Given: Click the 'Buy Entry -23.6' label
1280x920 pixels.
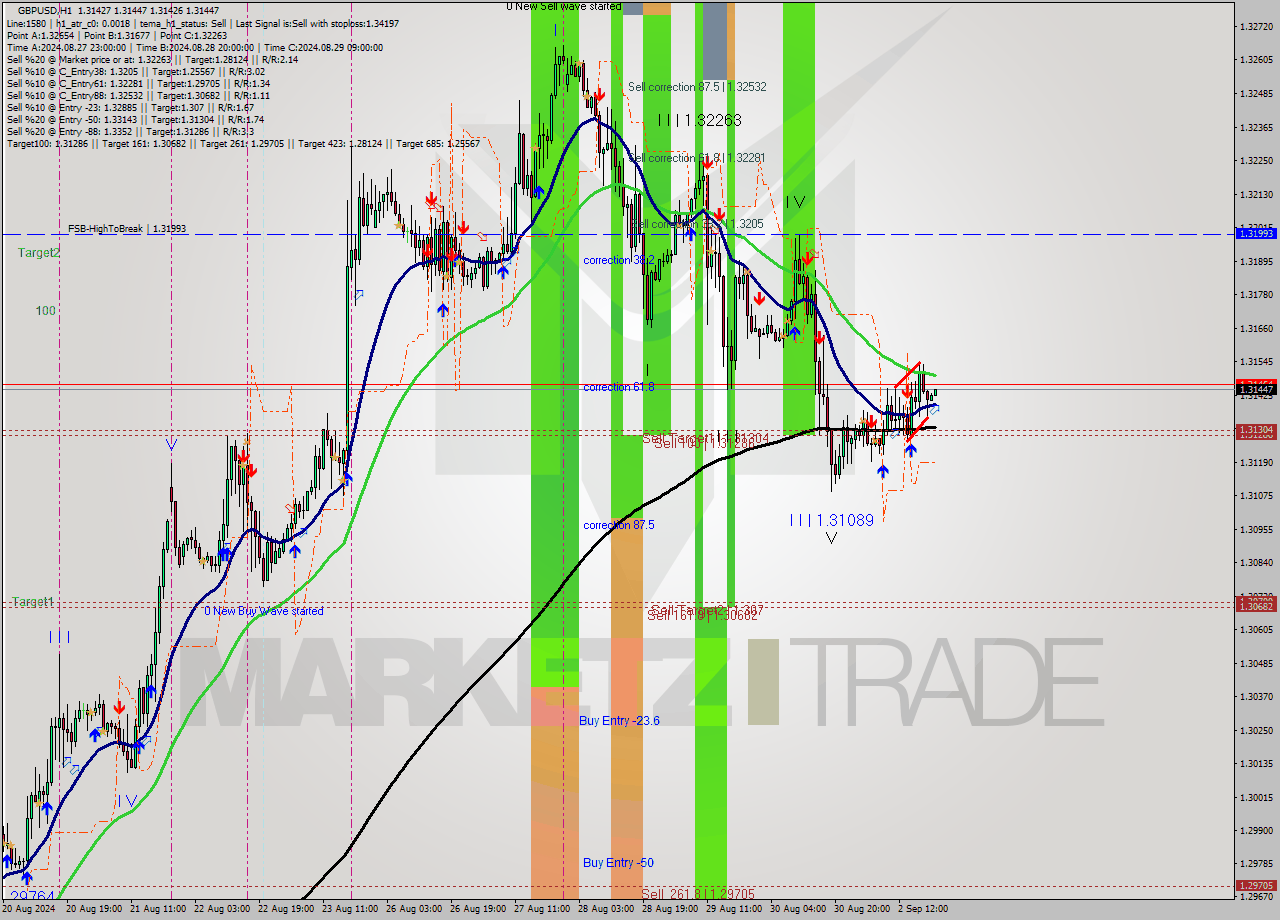Looking at the screenshot, I should pos(620,720).
